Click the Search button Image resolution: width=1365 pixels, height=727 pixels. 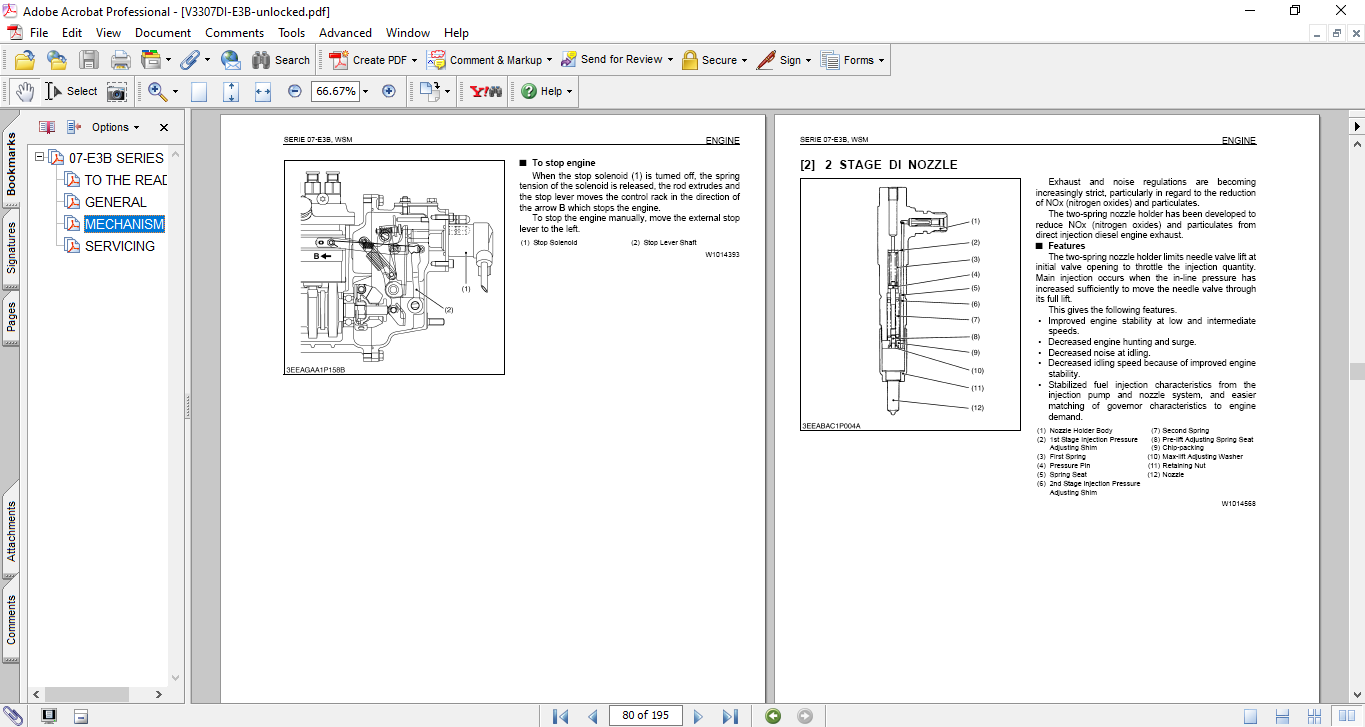[281, 60]
